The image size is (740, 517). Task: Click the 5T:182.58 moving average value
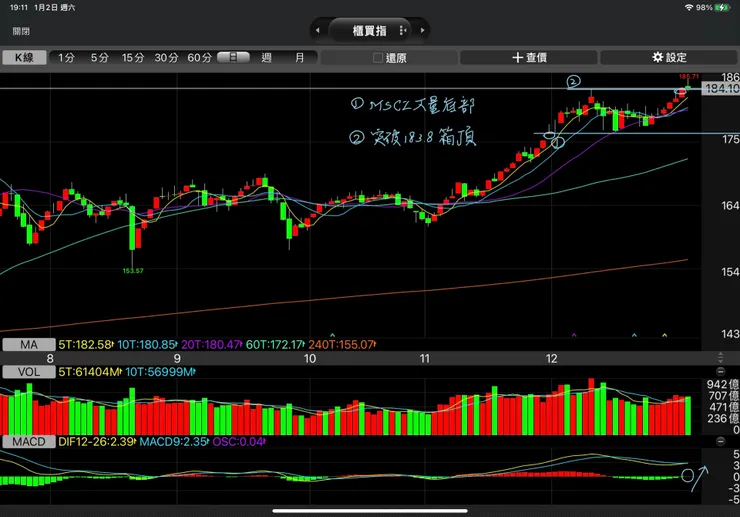[x=85, y=345]
